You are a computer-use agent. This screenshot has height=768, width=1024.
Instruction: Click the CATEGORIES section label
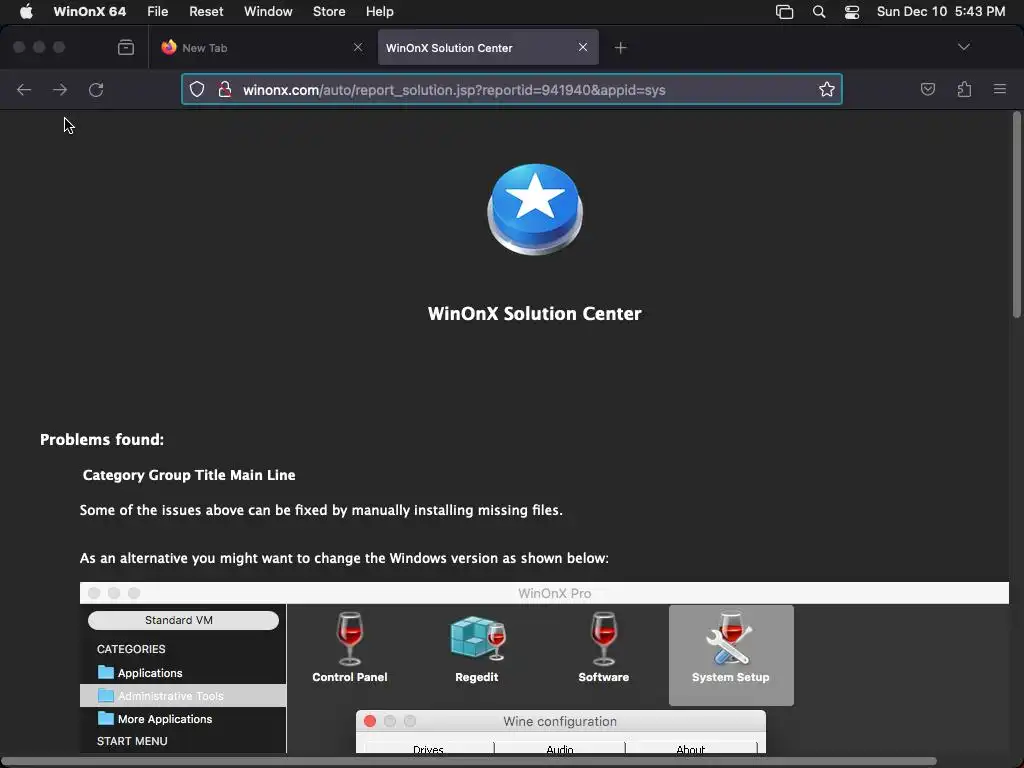(x=131, y=649)
